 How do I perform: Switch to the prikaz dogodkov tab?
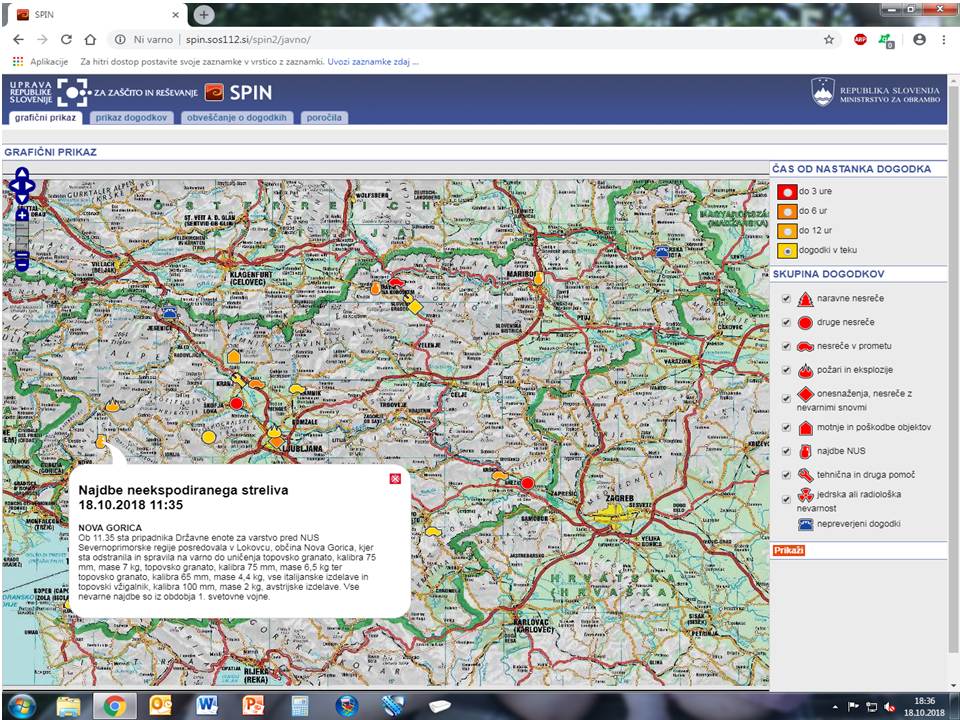point(131,118)
